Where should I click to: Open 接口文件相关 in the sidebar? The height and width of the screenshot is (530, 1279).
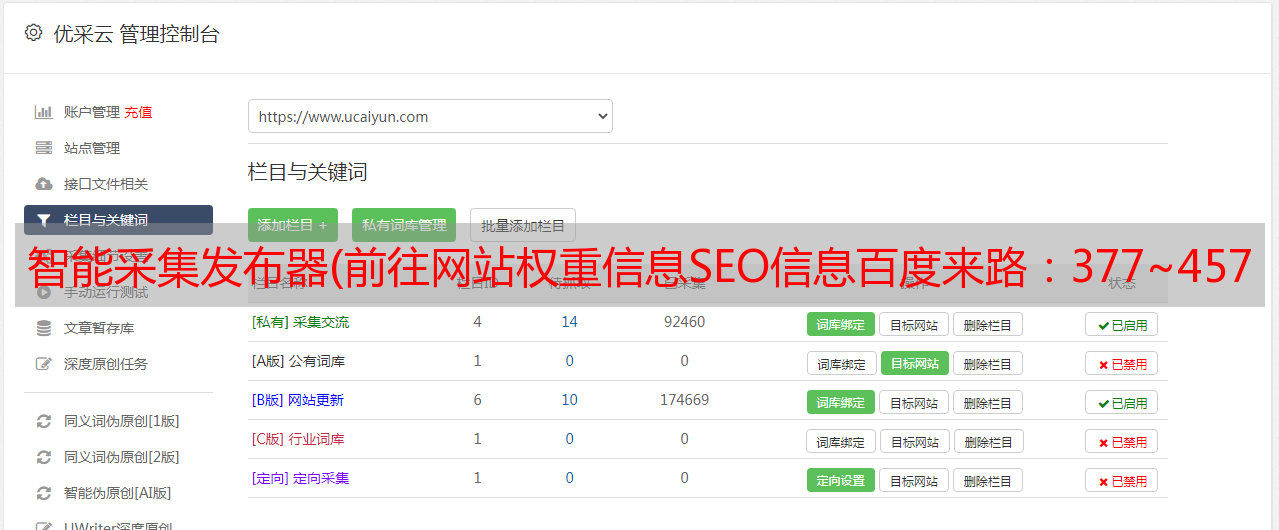tap(106, 184)
